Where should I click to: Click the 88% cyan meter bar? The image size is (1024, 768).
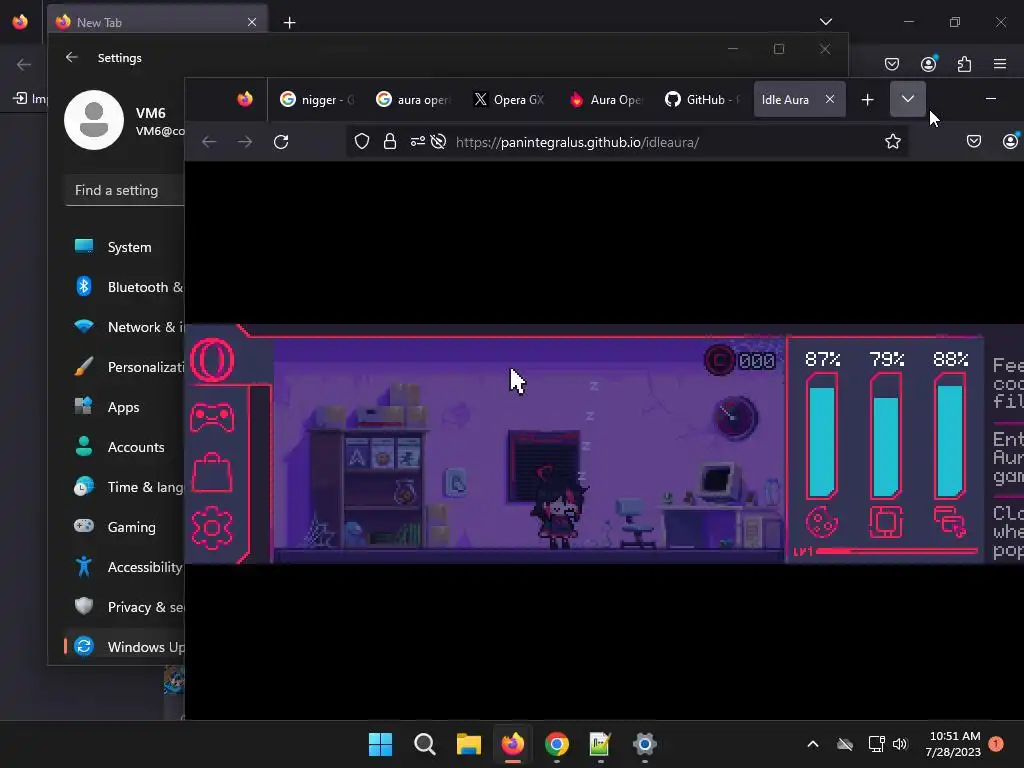950,436
